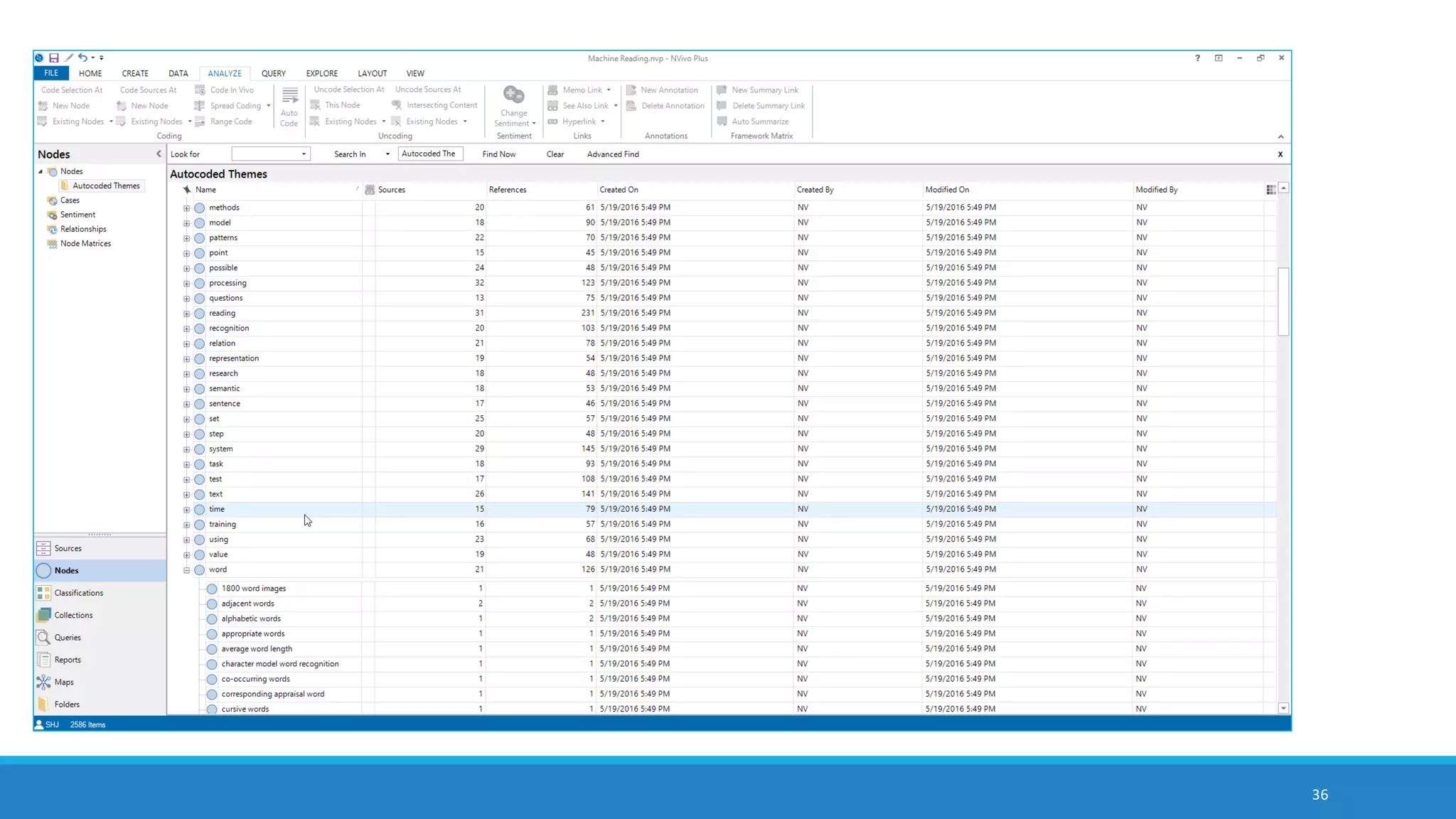The width and height of the screenshot is (1456, 819).
Task: Click the help question mark icon
Action: [x=1197, y=58]
